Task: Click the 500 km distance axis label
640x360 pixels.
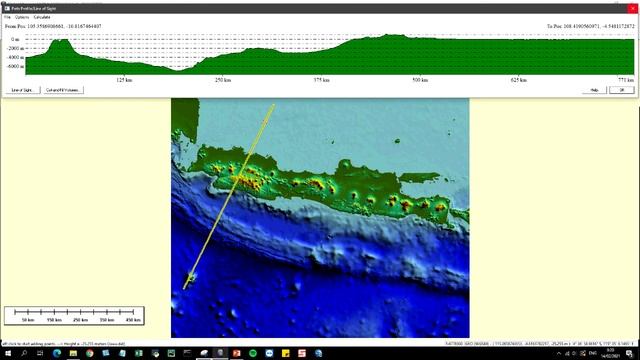Action: (x=420, y=80)
